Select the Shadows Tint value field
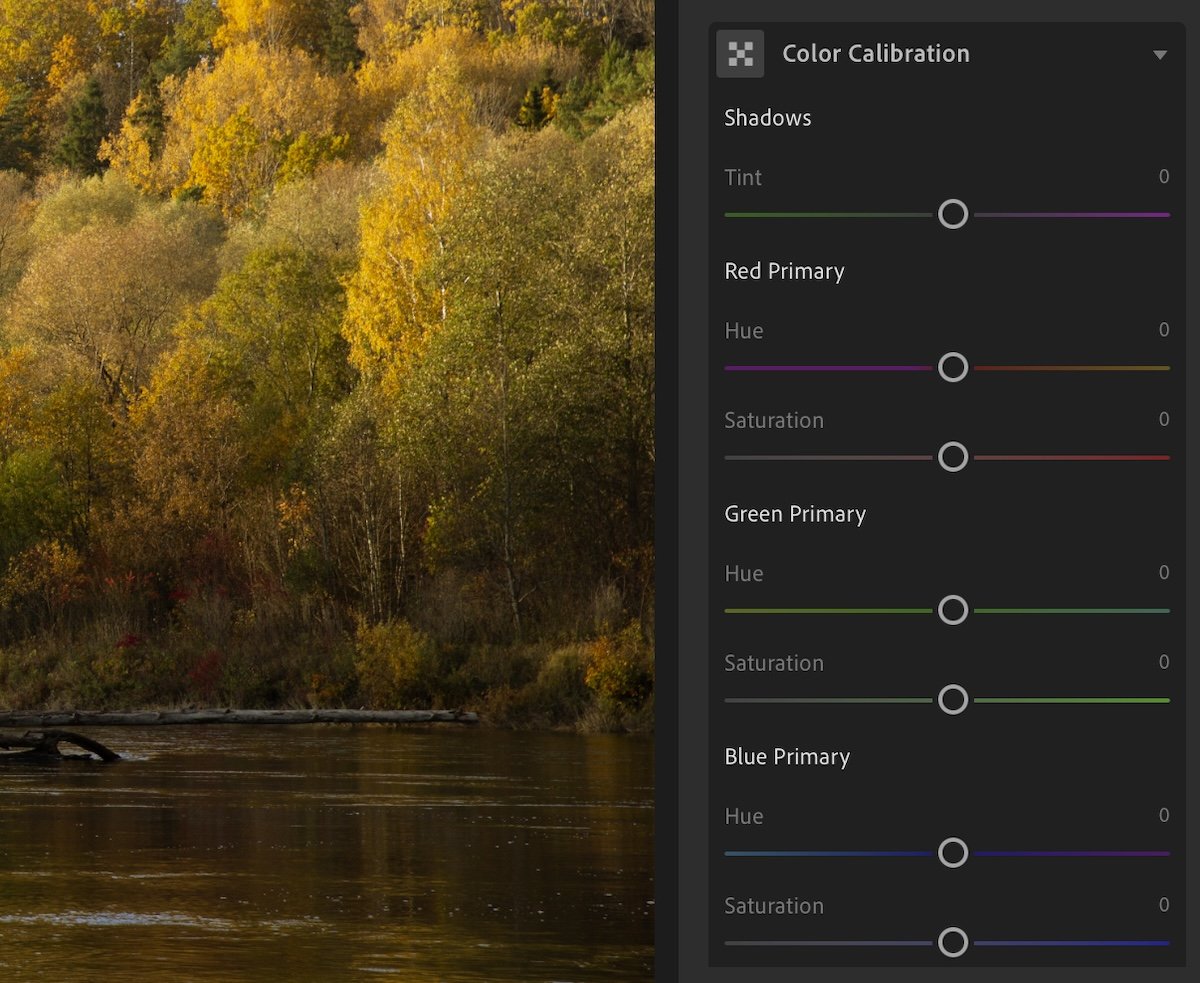 1164,176
